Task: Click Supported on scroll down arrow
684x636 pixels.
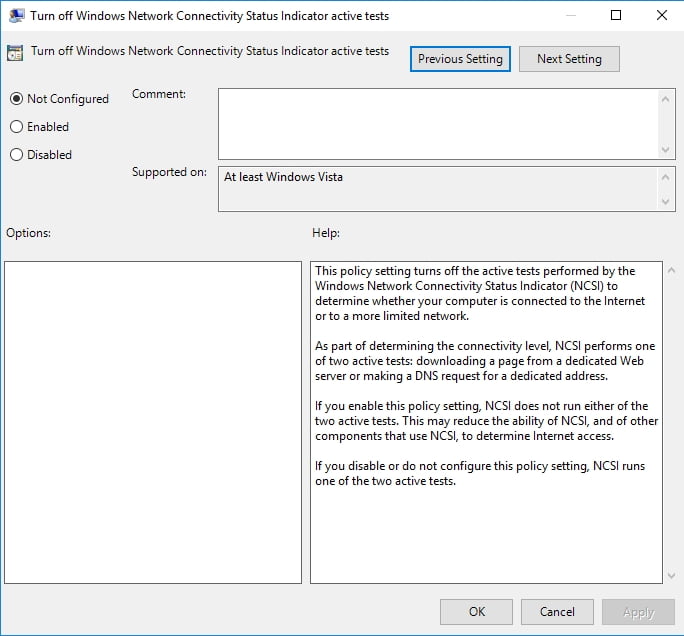Action: (x=665, y=201)
